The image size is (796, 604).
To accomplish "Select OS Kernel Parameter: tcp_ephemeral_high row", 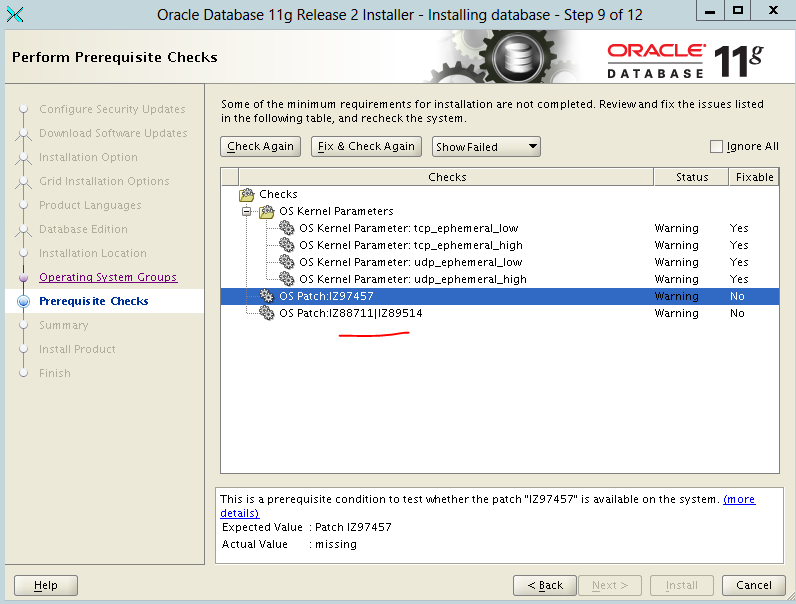I will (500, 245).
